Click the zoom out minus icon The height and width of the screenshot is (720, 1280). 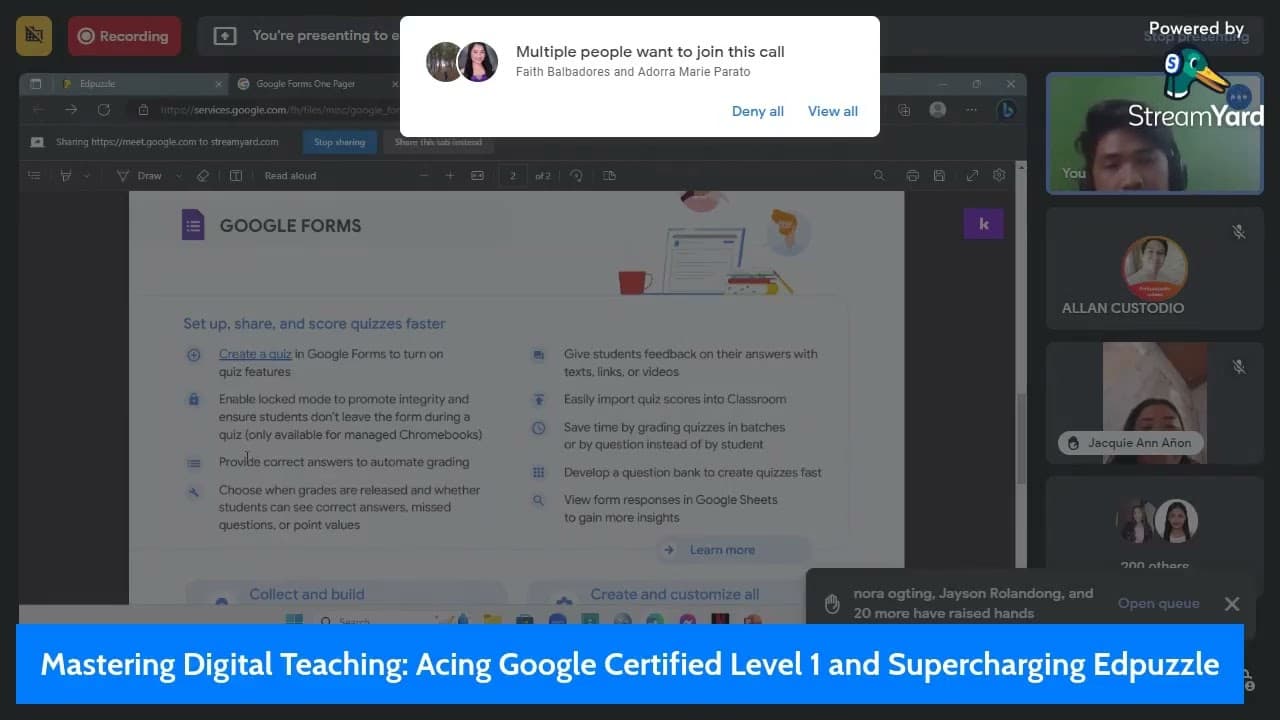click(424, 176)
